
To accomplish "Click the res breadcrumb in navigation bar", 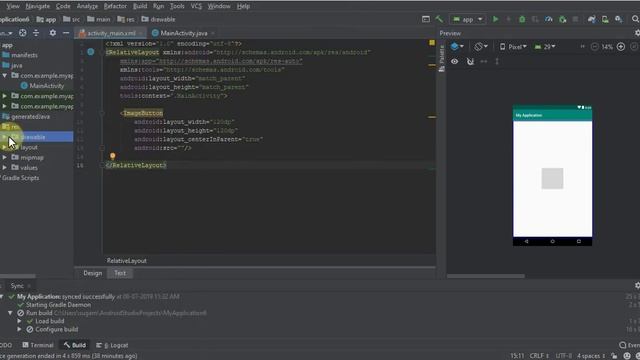I will click(126, 19).
